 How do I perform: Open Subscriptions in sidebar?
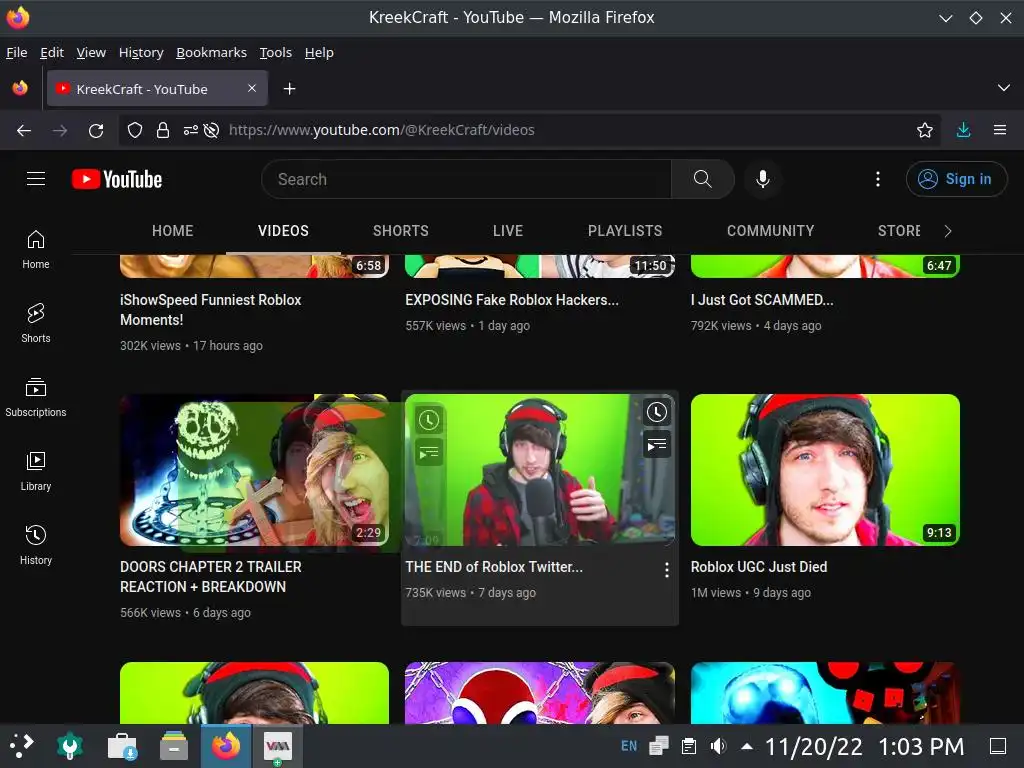(36, 398)
